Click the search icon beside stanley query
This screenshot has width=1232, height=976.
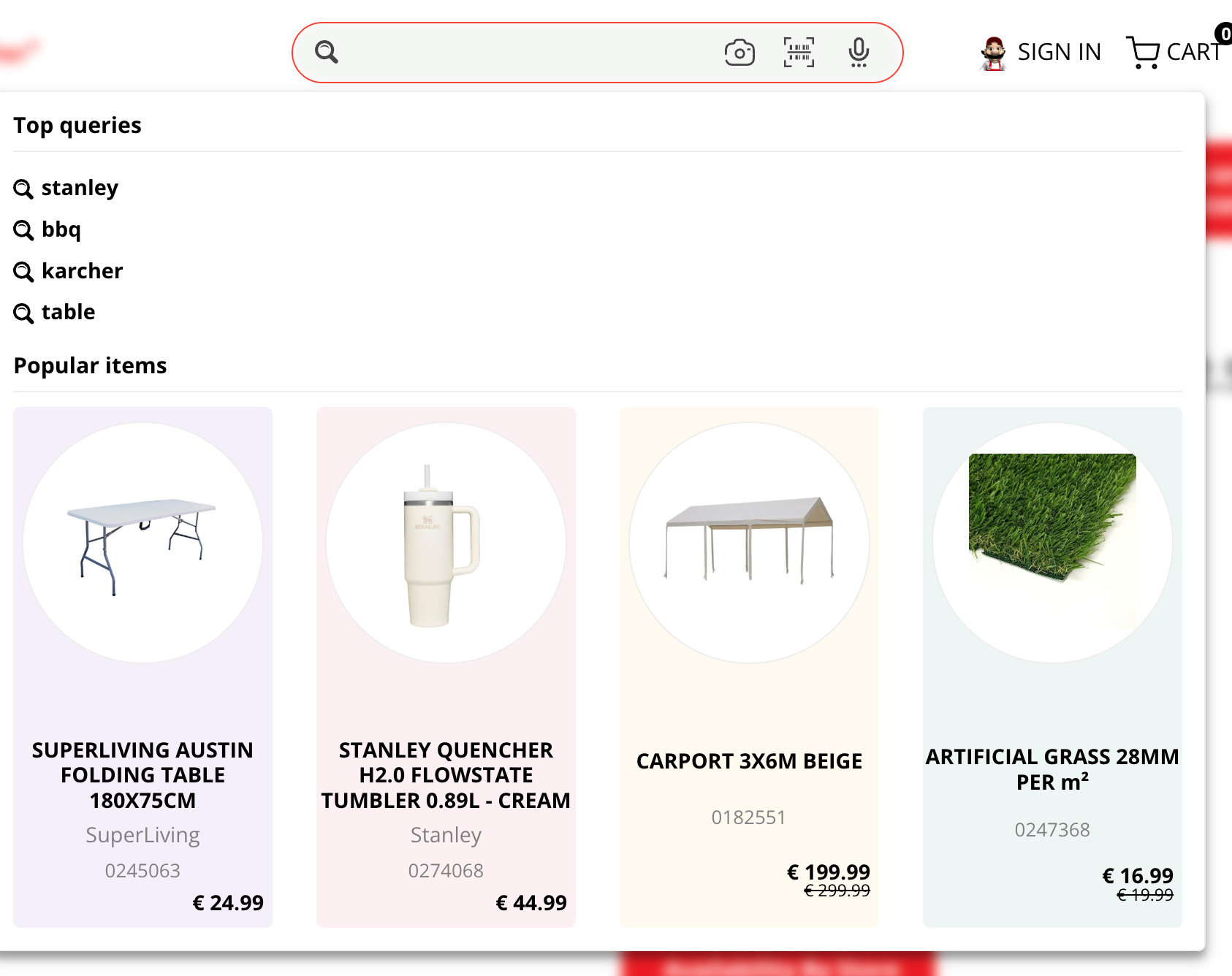coord(23,189)
